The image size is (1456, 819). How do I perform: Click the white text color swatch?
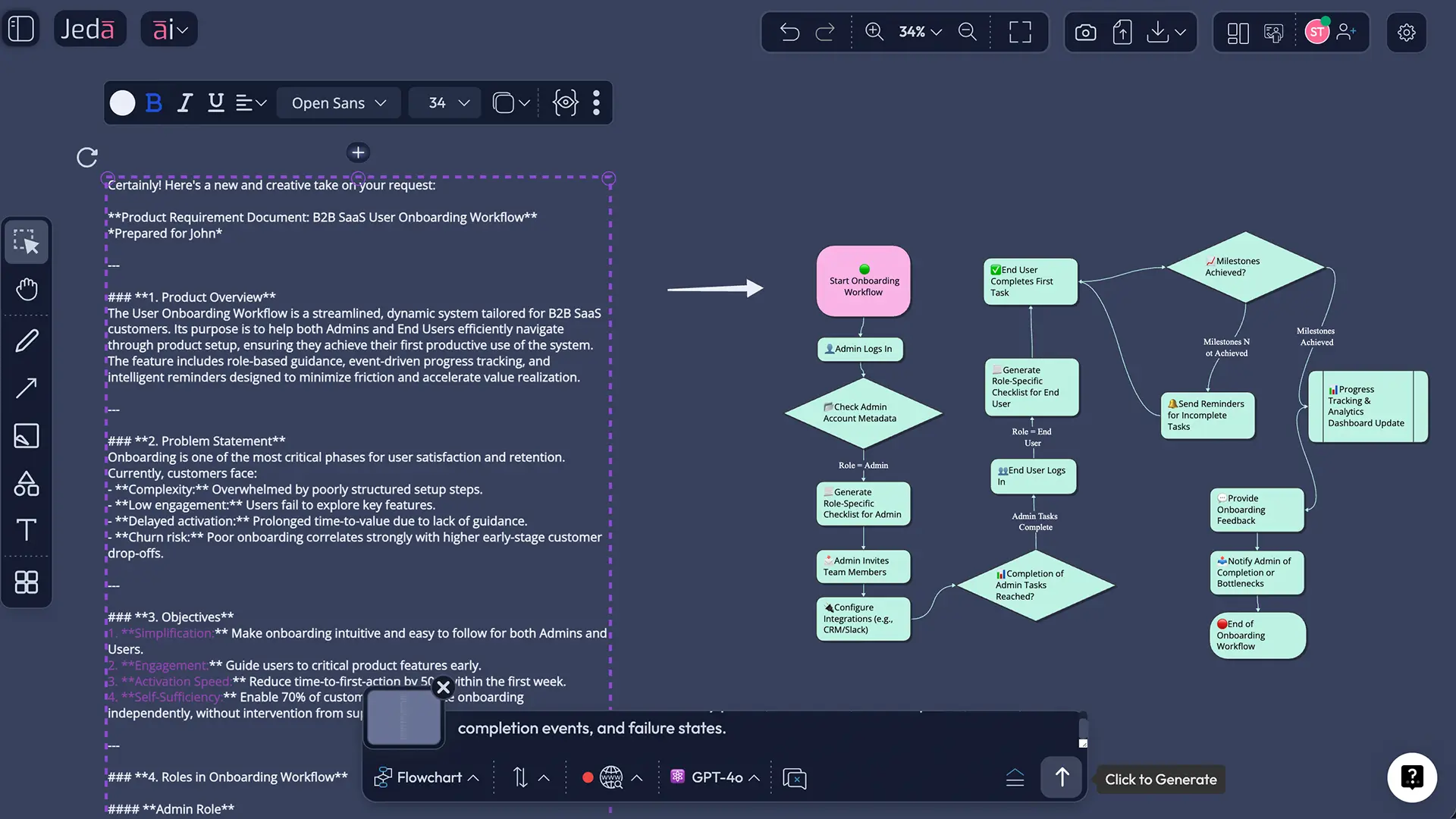click(x=122, y=103)
